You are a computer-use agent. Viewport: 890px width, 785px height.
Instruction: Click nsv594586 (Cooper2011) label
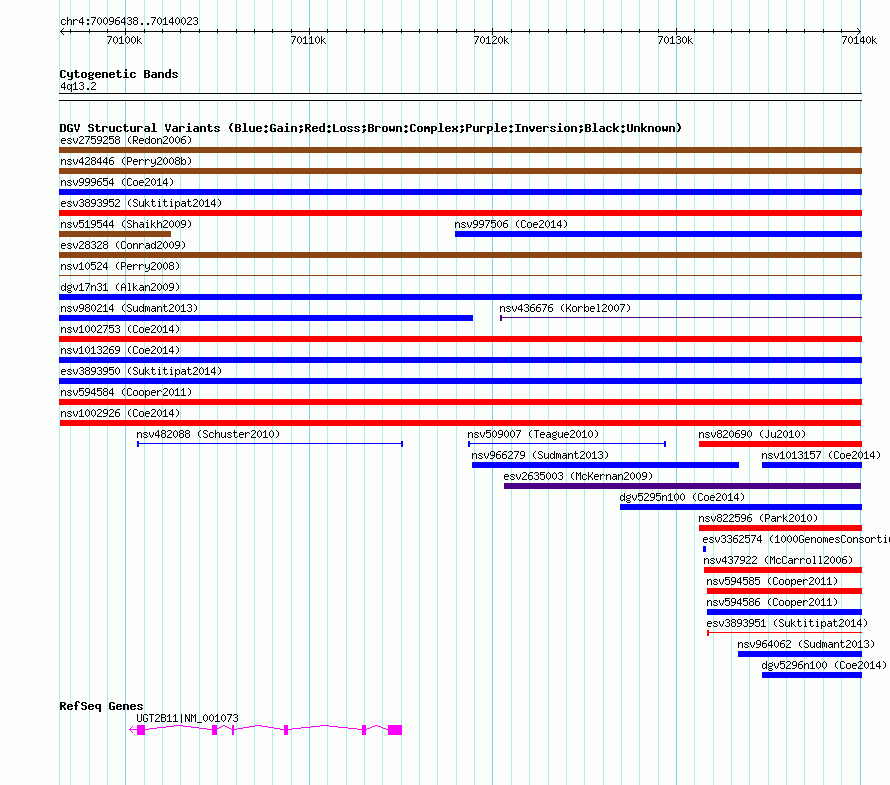[x=772, y=602]
